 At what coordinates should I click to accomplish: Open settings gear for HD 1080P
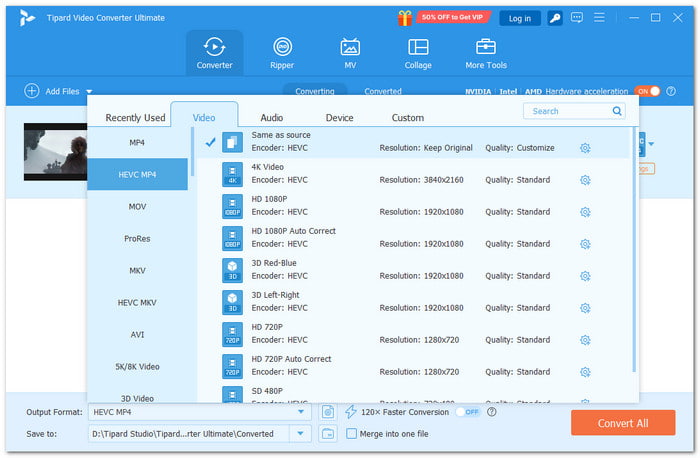(x=585, y=212)
